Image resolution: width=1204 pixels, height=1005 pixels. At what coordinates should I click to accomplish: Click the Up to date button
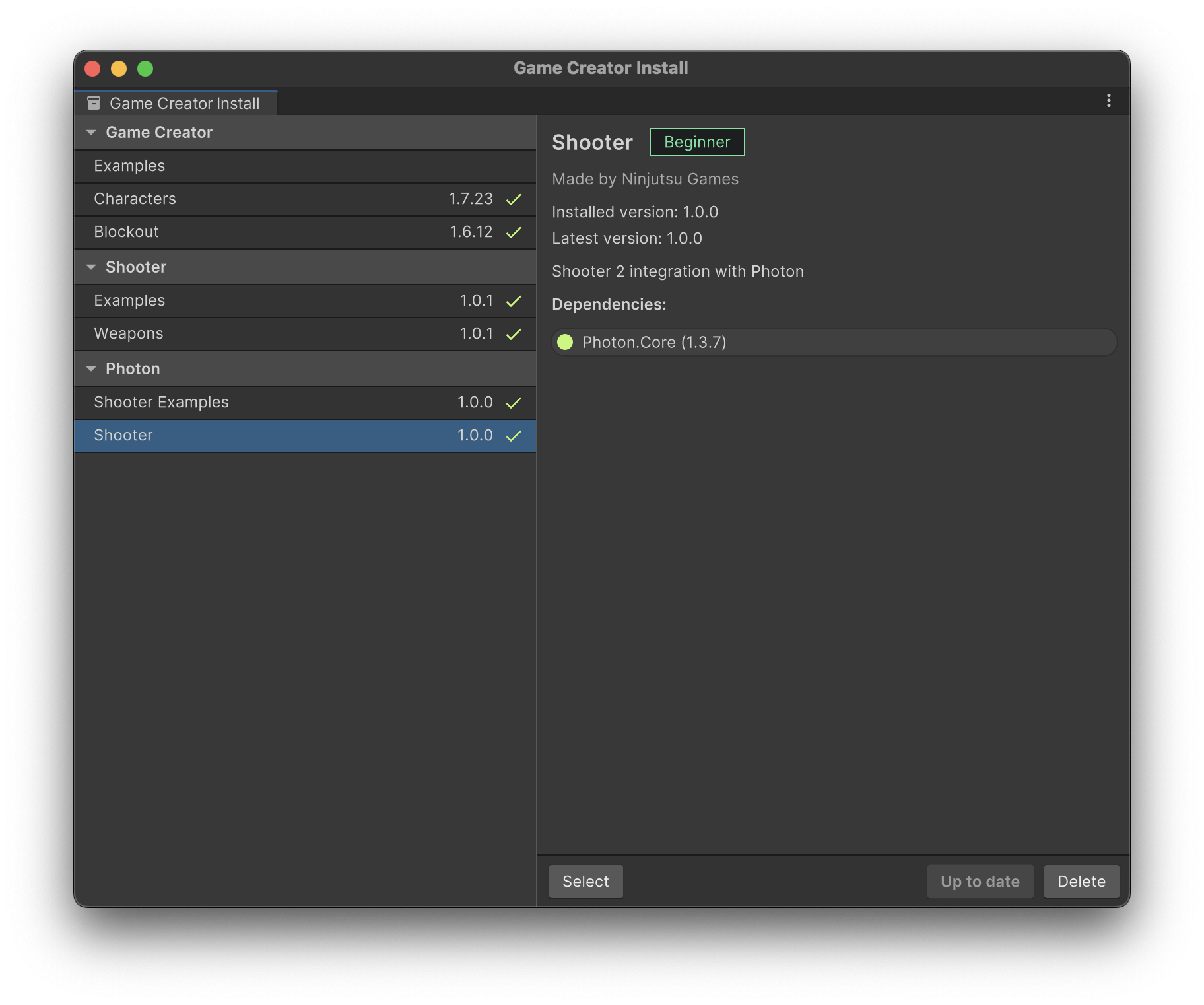[x=980, y=882]
